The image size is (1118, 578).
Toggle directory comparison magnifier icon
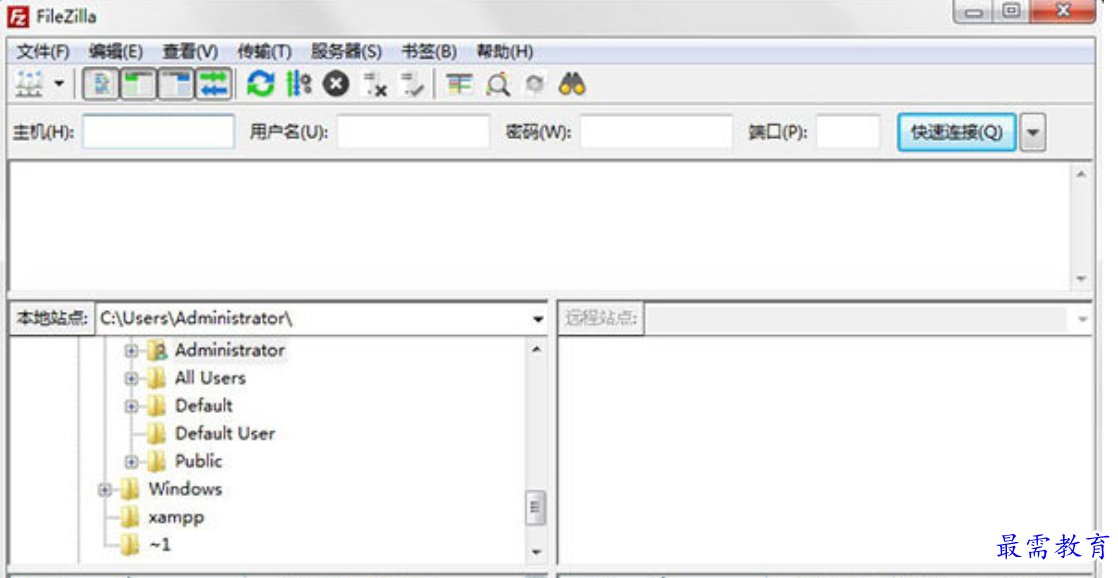[498, 84]
